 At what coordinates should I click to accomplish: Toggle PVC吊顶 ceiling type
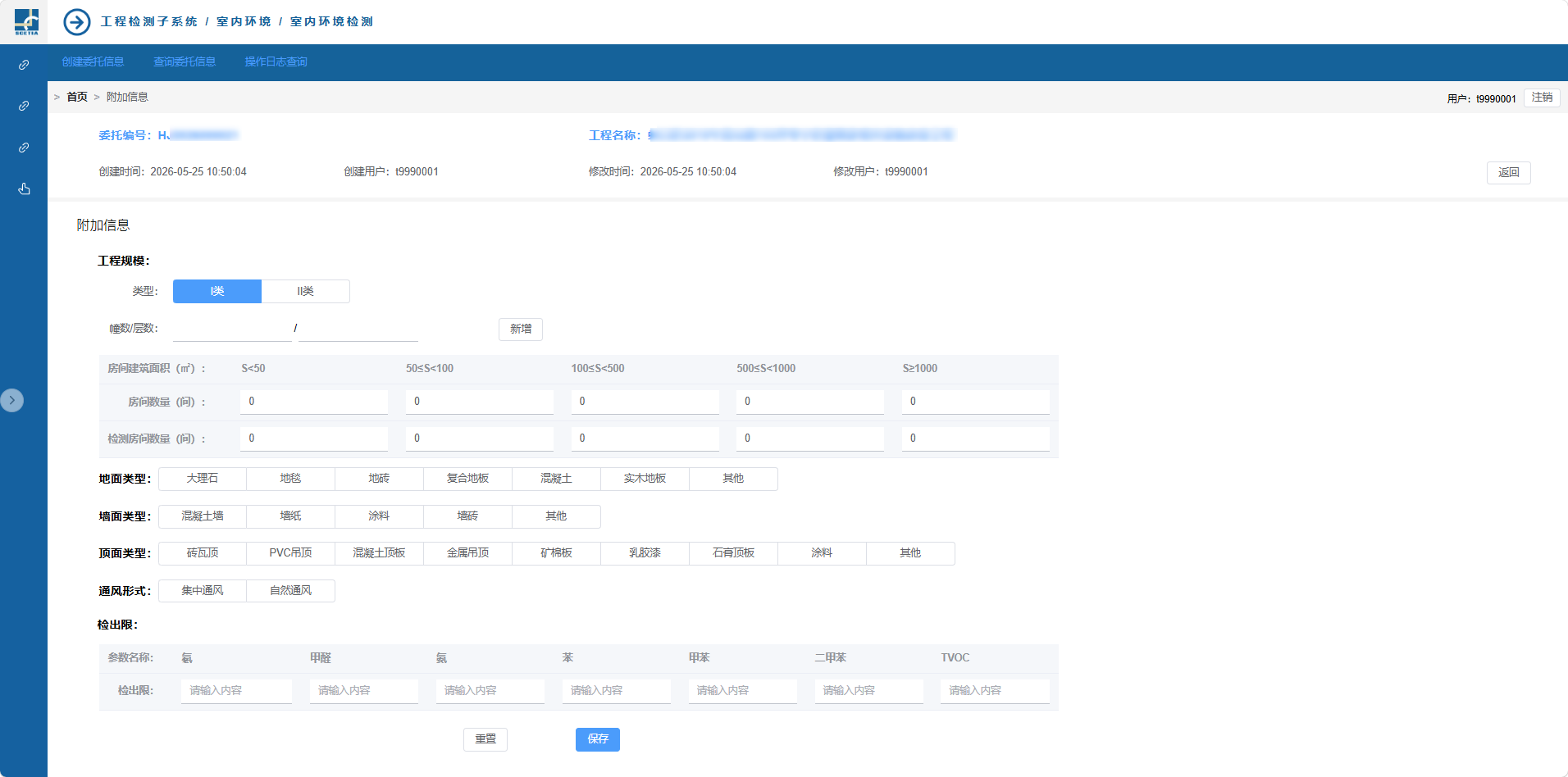coord(291,553)
